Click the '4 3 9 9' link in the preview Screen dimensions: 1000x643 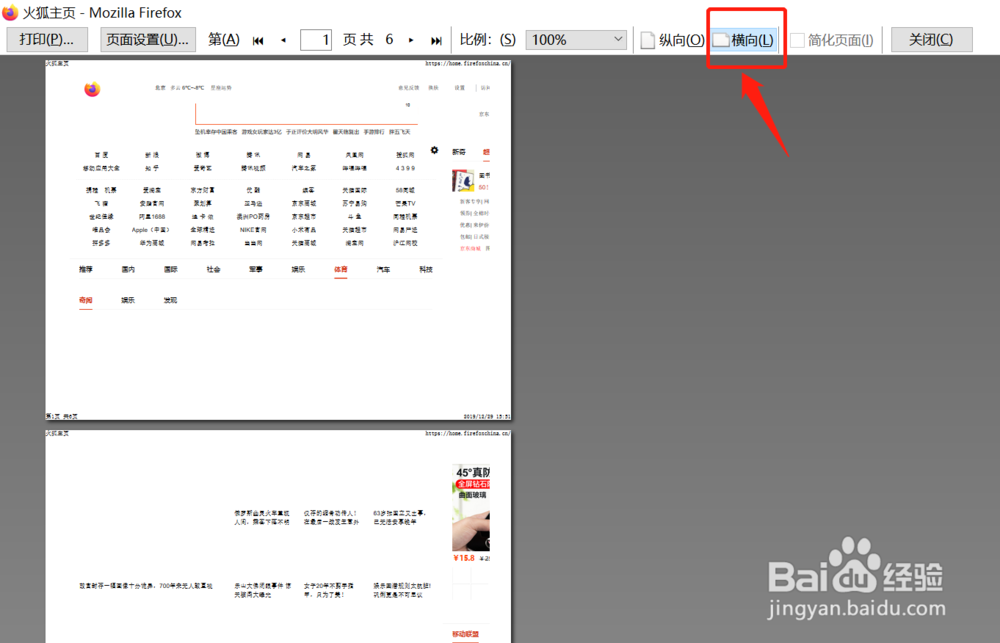405,168
